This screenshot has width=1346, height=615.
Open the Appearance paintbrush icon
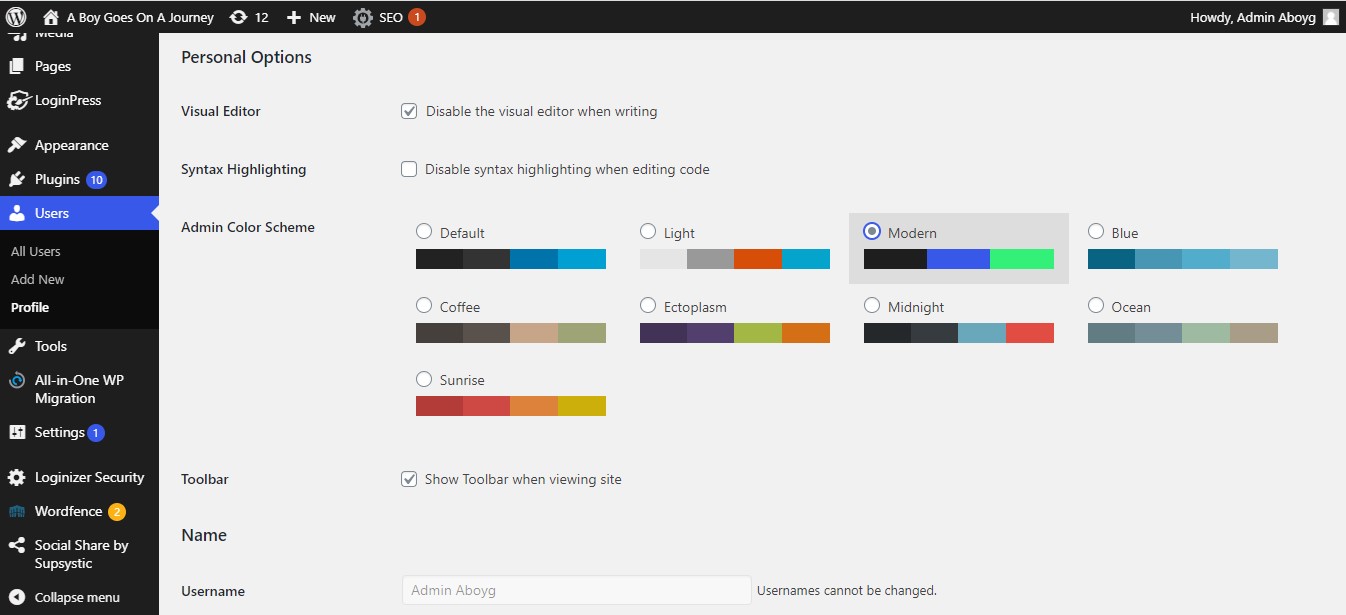[x=17, y=146]
